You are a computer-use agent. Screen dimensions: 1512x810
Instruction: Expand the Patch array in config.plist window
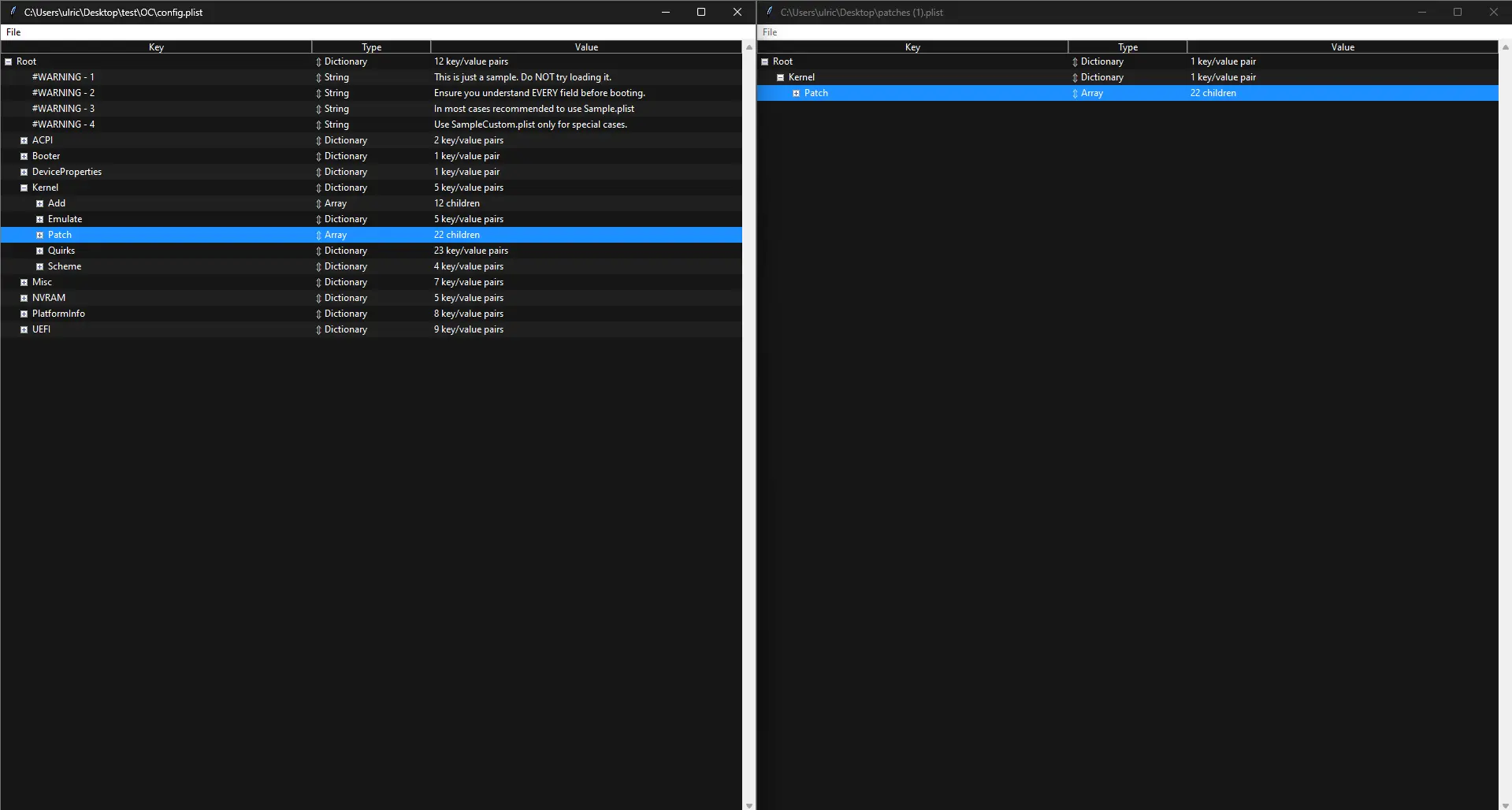point(39,235)
